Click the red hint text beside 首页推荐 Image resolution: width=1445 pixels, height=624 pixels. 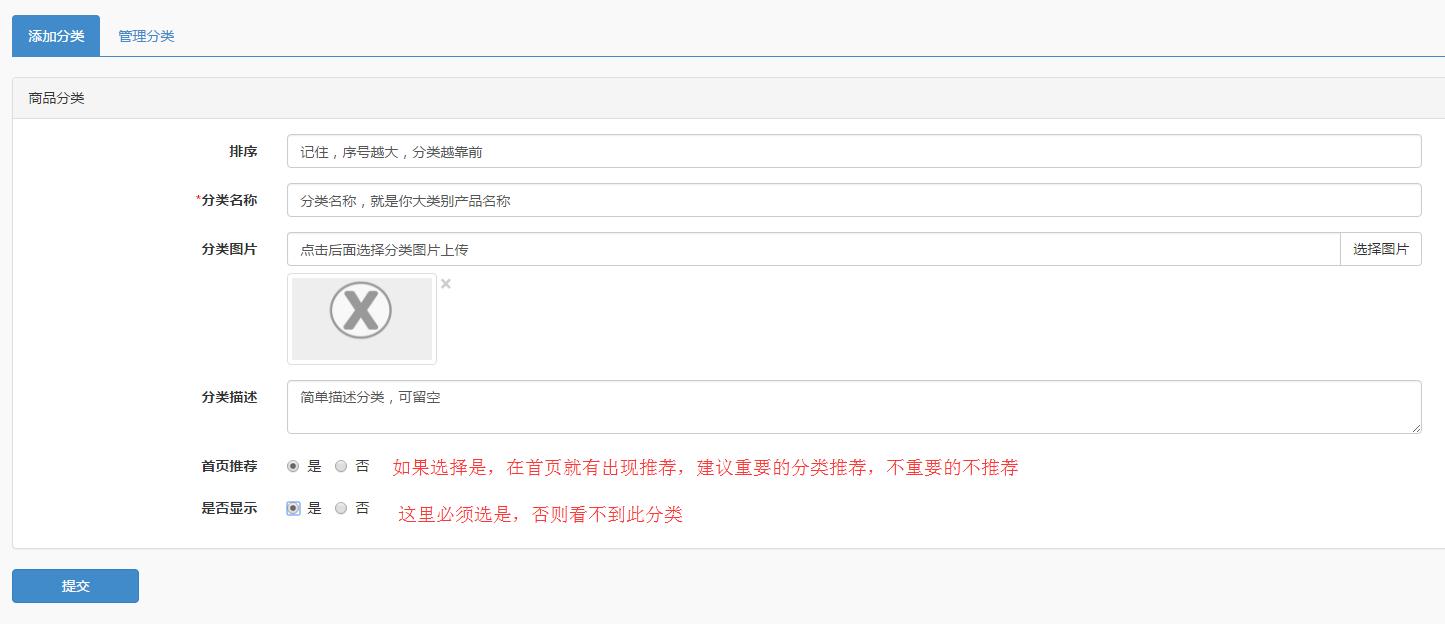coord(705,467)
